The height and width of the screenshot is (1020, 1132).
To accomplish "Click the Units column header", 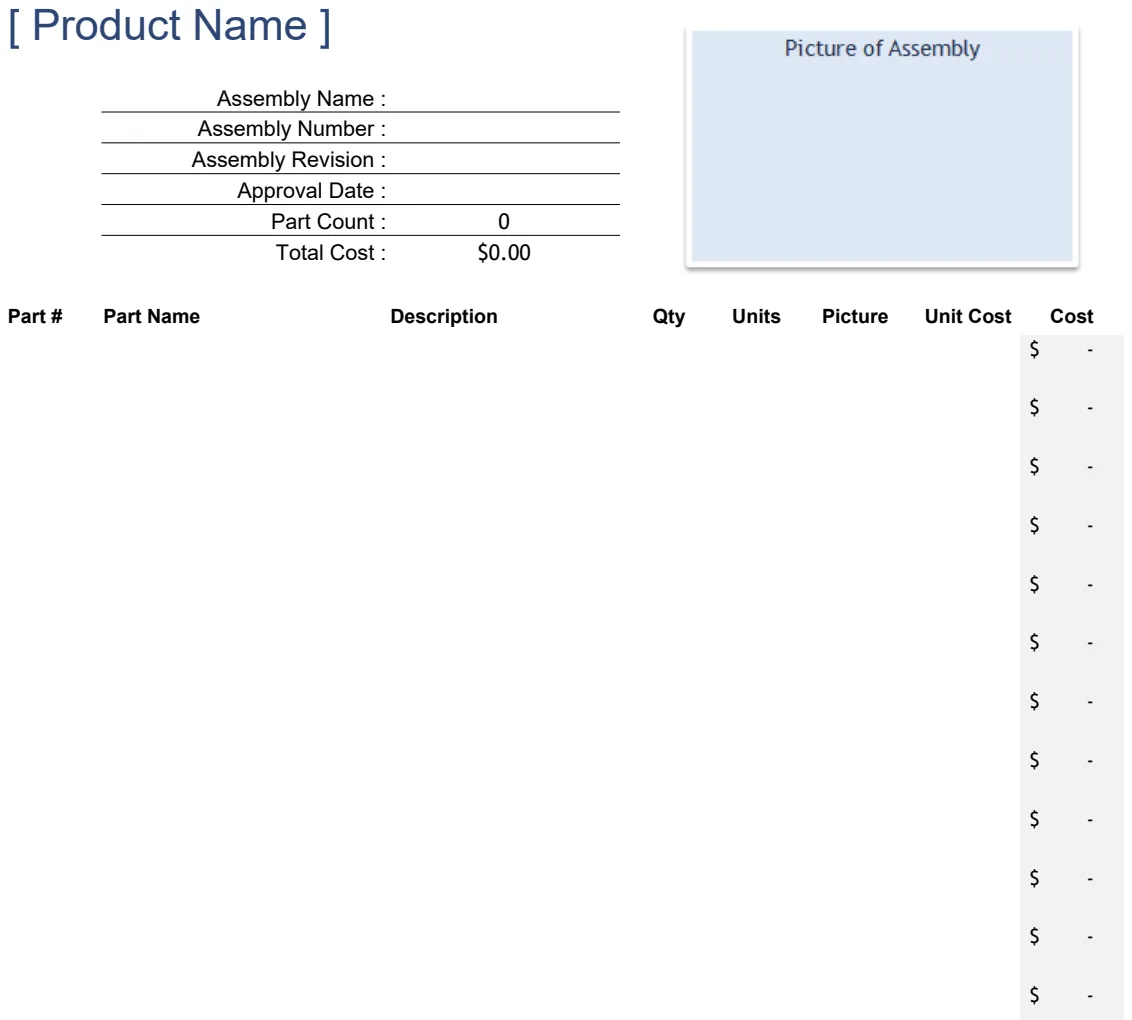I will pyautogui.click(x=756, y=316).
